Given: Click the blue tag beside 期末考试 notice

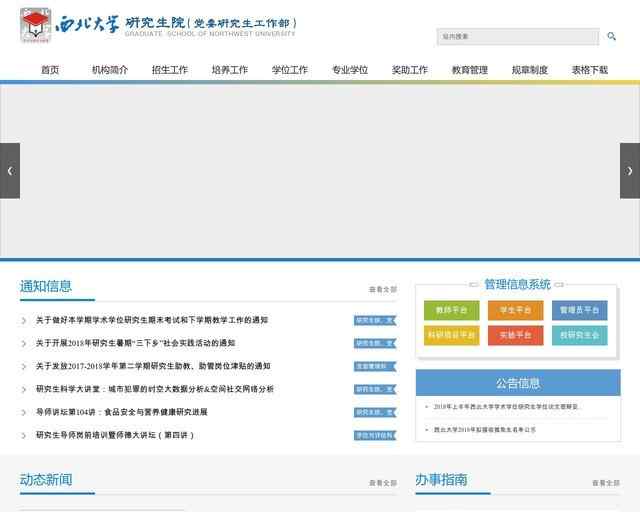Looking at the screenshot, I should 375,321.
